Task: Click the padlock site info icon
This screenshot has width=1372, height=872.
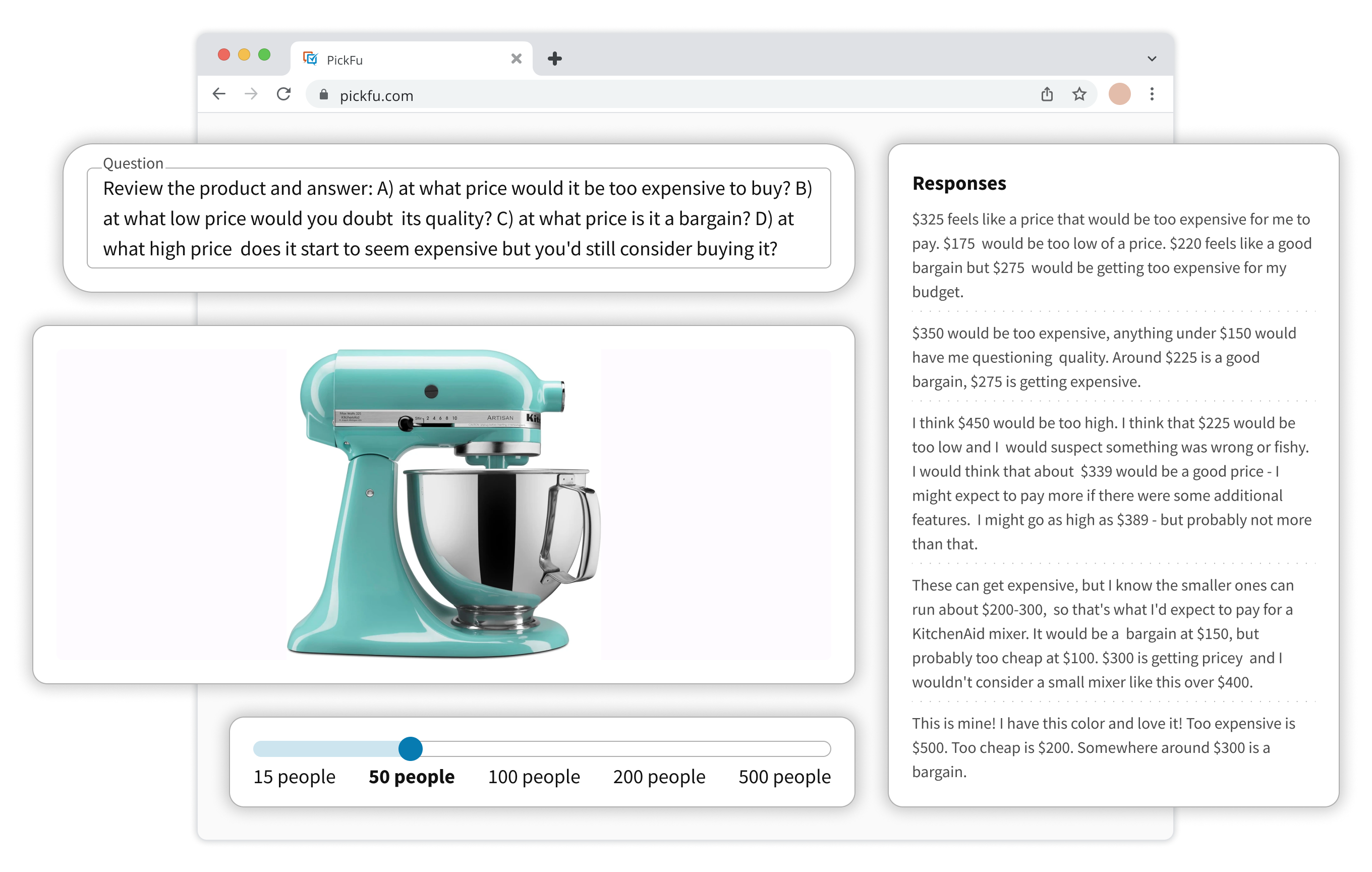Action: click(x=324, y=95)
